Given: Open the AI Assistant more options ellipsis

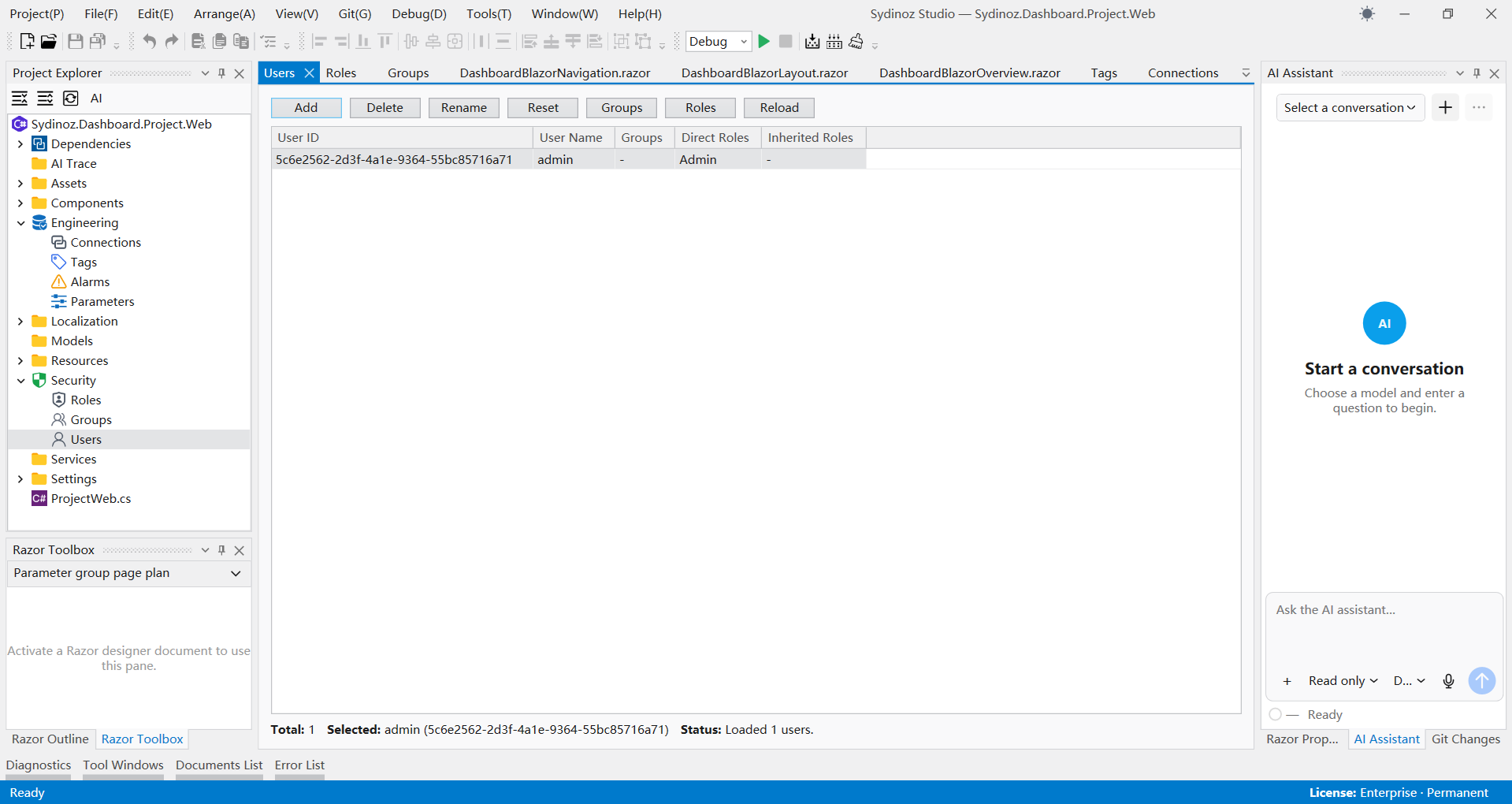Looking at the screenshot, I should tap(1479, 107).
